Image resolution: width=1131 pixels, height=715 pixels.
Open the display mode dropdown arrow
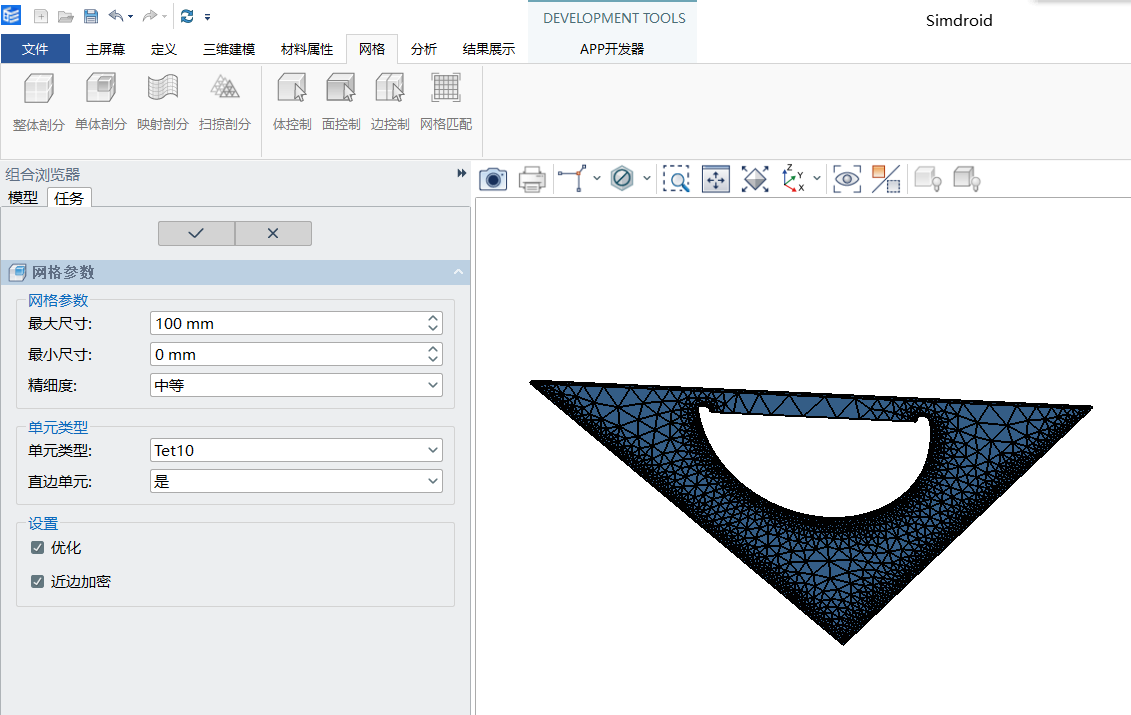click(x=647, y=178)
